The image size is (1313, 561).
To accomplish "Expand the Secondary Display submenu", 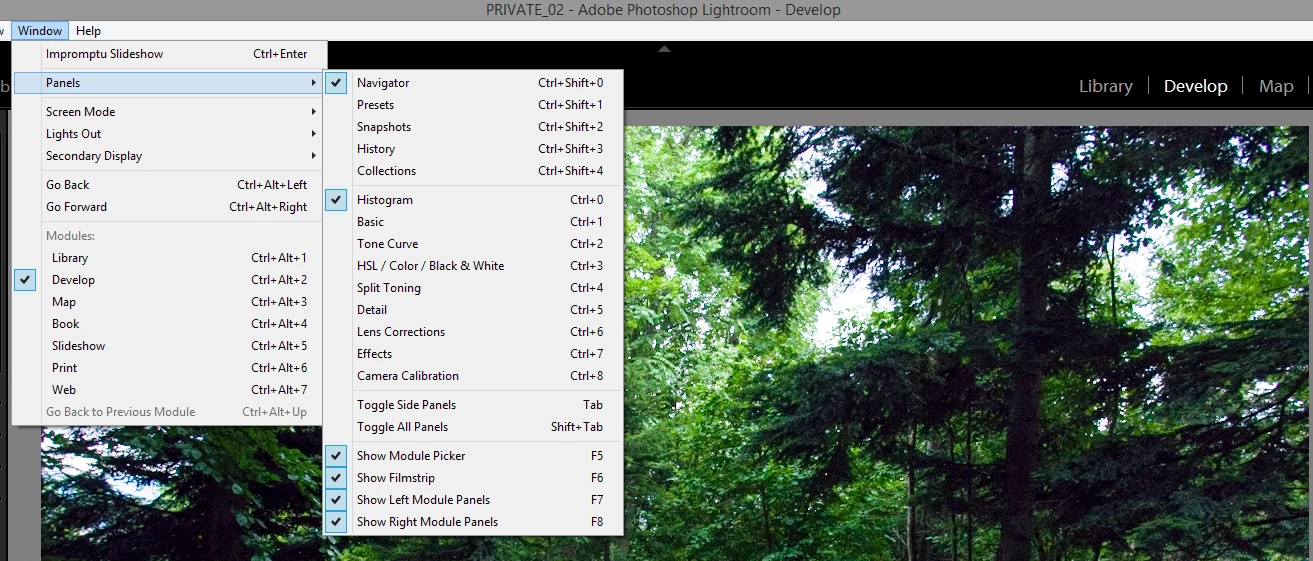I will tap(168, 156).
